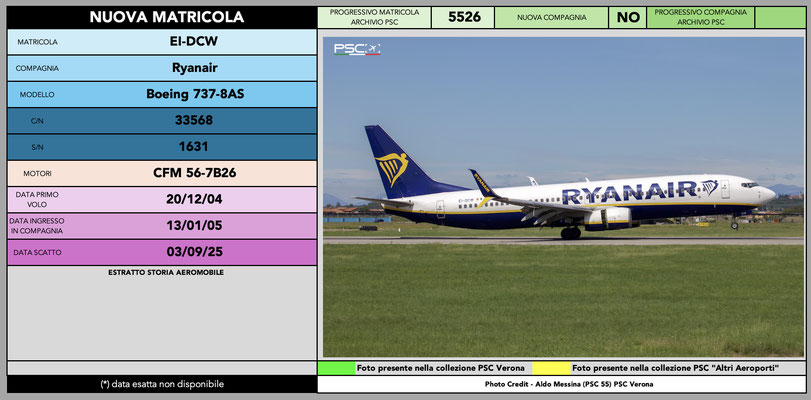Click '(*) data esatta non disponibile' note
This screenshot has height=400, width=811.
point(162,384)
